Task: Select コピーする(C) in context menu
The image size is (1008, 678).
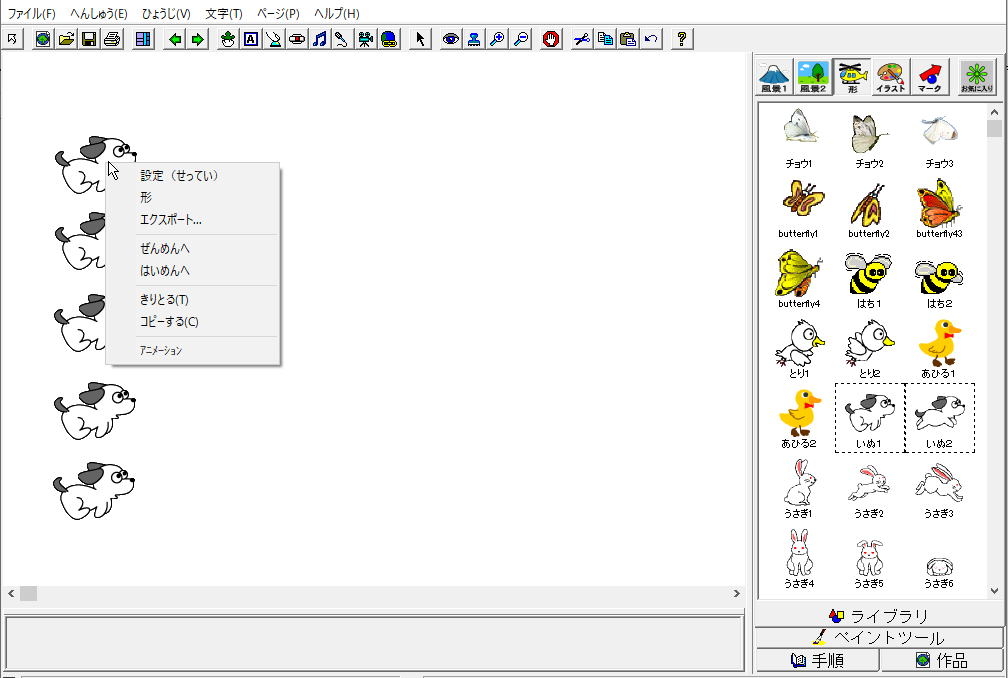Action: 169,322
